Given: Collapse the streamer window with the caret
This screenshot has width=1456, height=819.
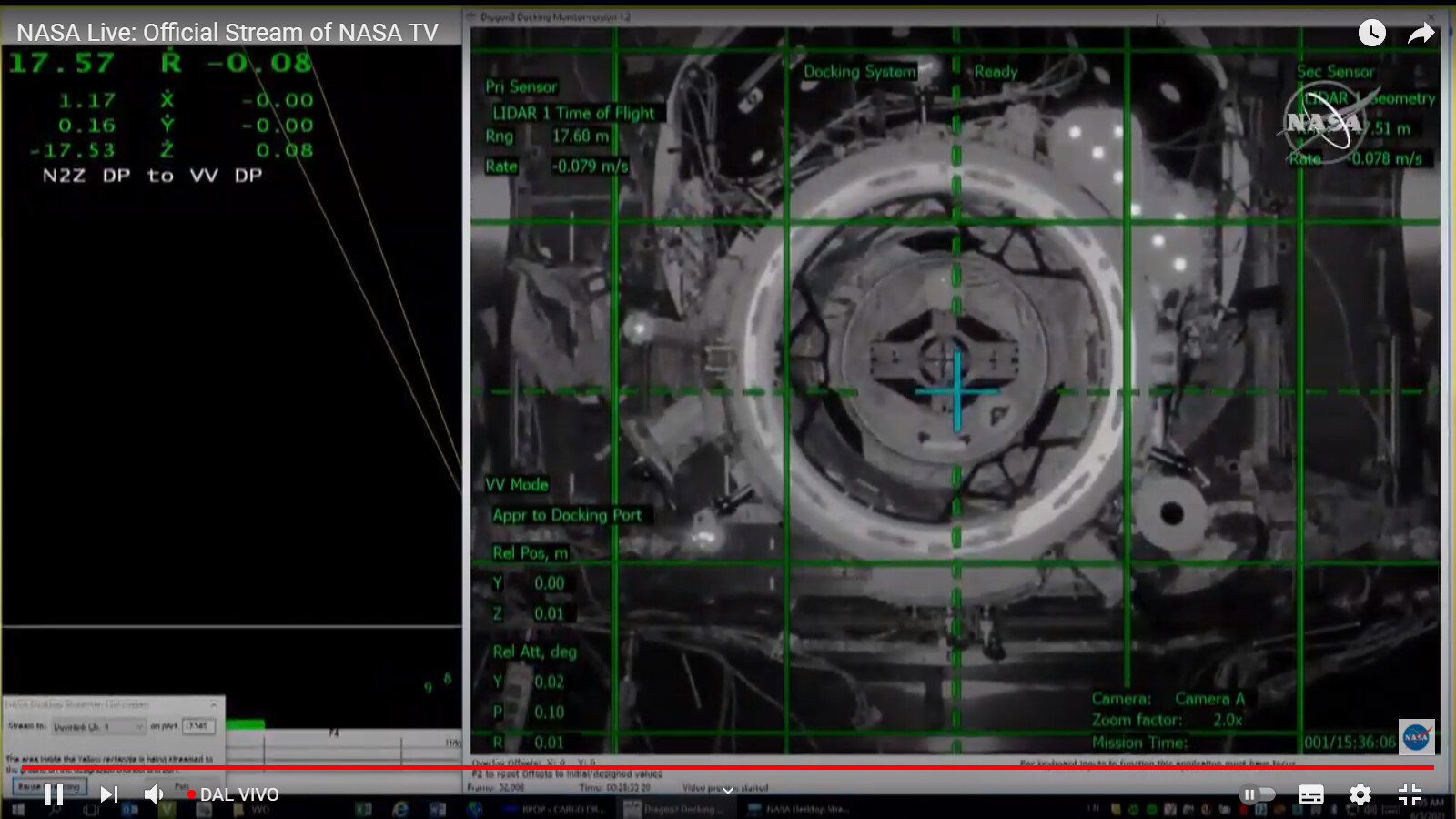Looking at the screenshot, I should (x=214, y=704).
